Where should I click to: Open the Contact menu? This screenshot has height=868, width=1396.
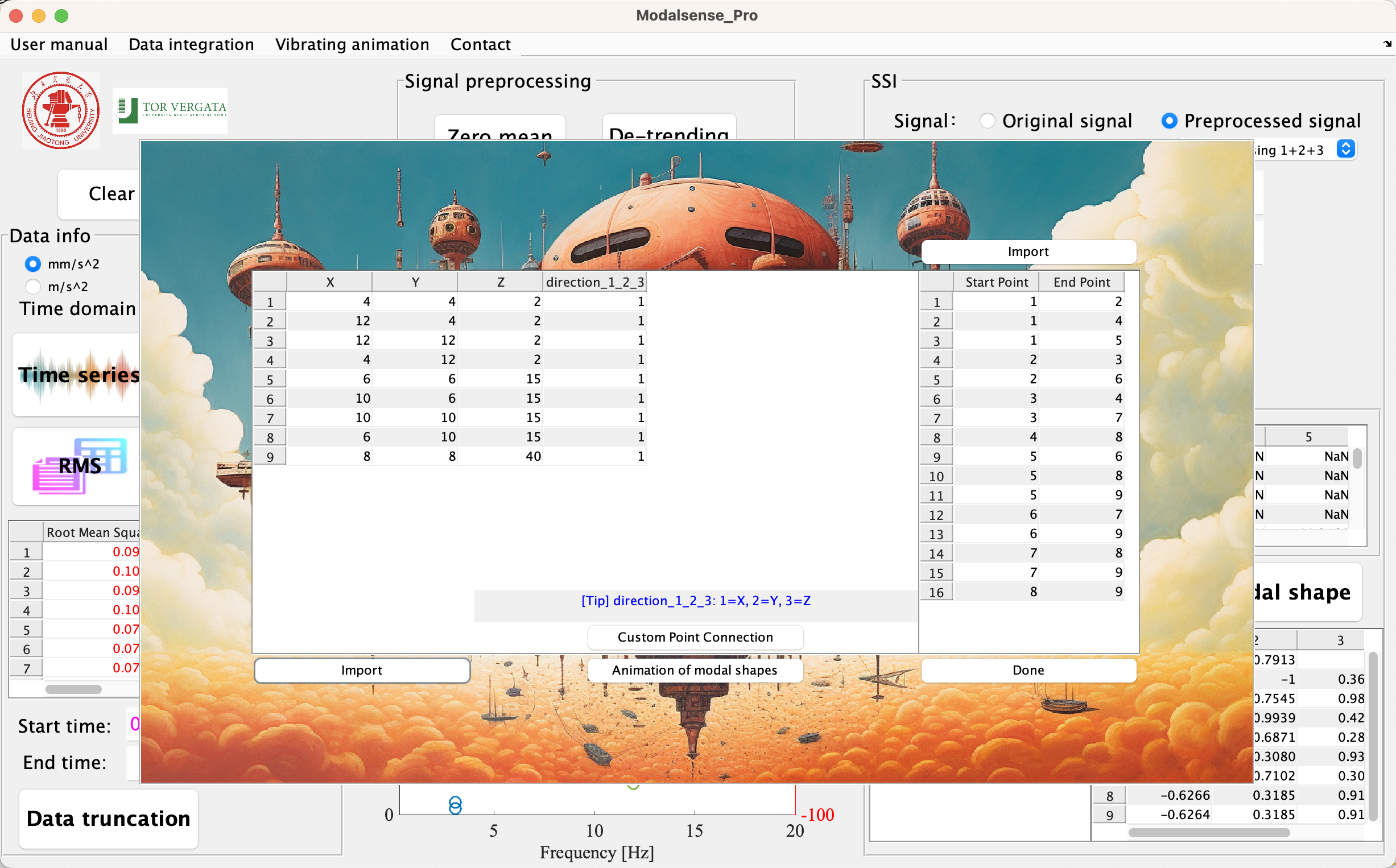point(481,44)
